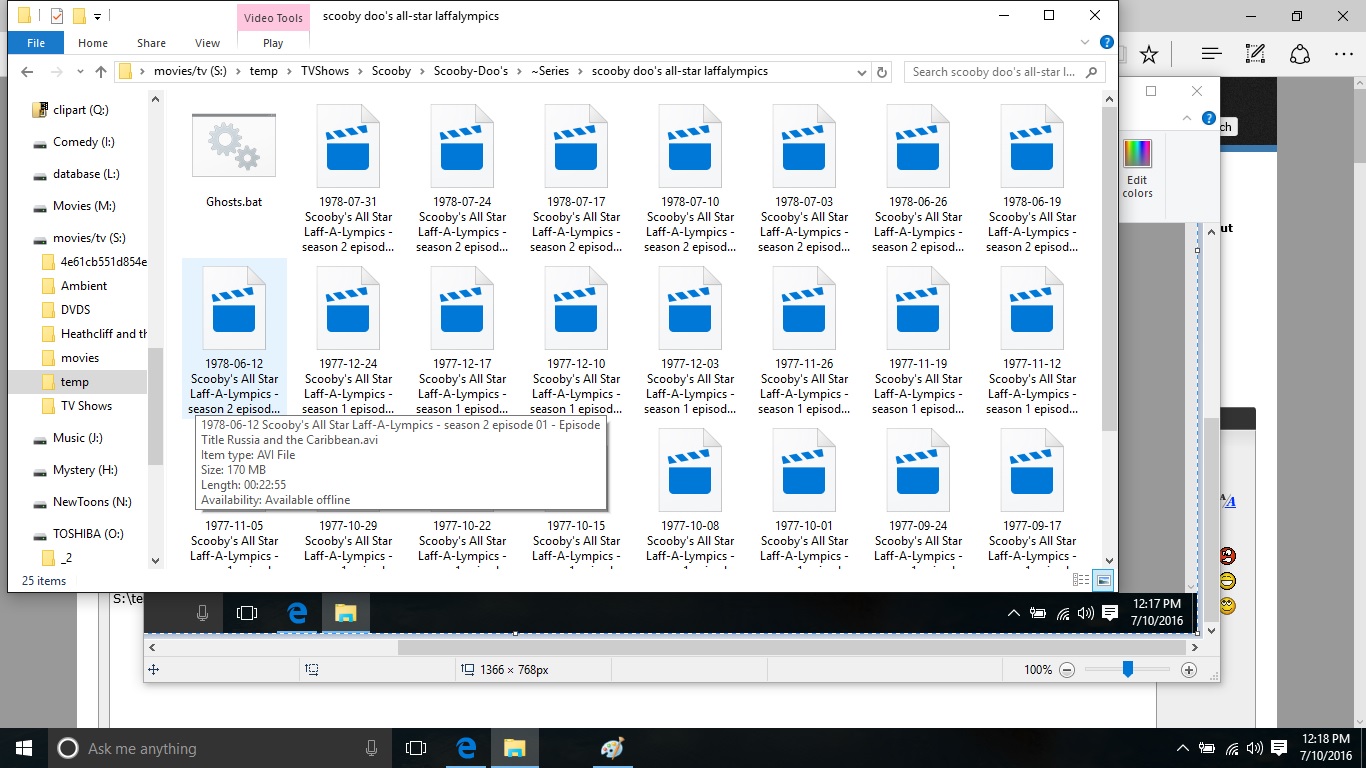The width and height of the screenshot is (1366, 768).
Task: Open File Explorer's blue help icon
Action: (x=1107, y=43)
